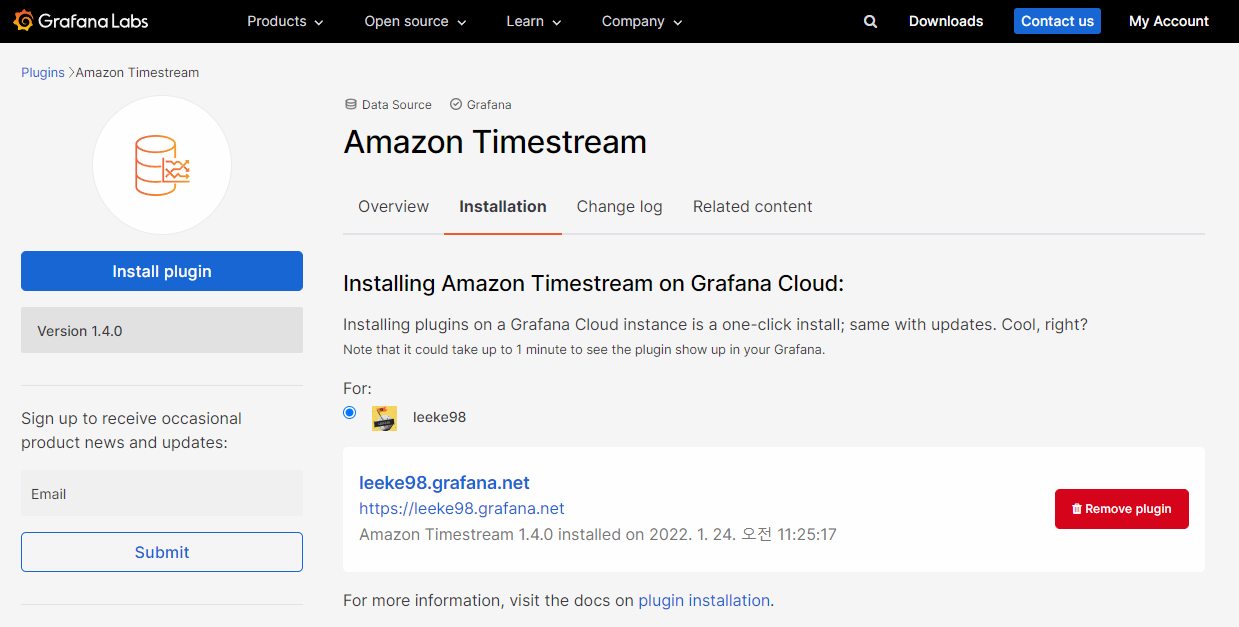The image size is (1239, 627).
Task: Expand the Products dropdown menu
Action: pos(284,20)
